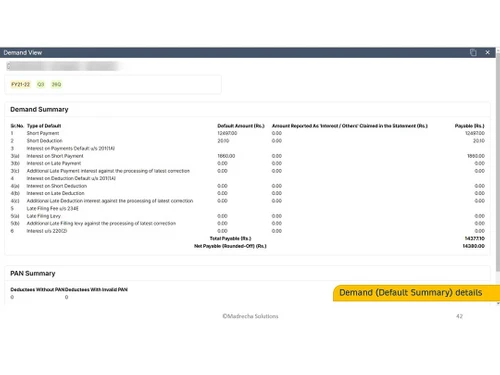Click the Type of Default column header
500x375 pixels.
click(44, 126)
